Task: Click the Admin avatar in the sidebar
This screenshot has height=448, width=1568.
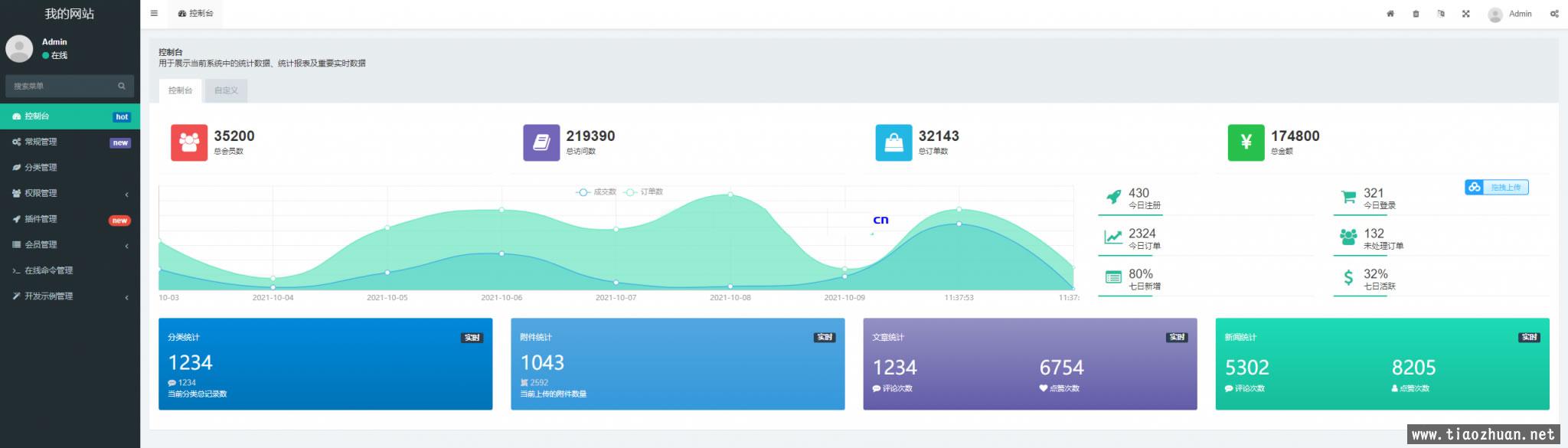Action: point(19,48)
